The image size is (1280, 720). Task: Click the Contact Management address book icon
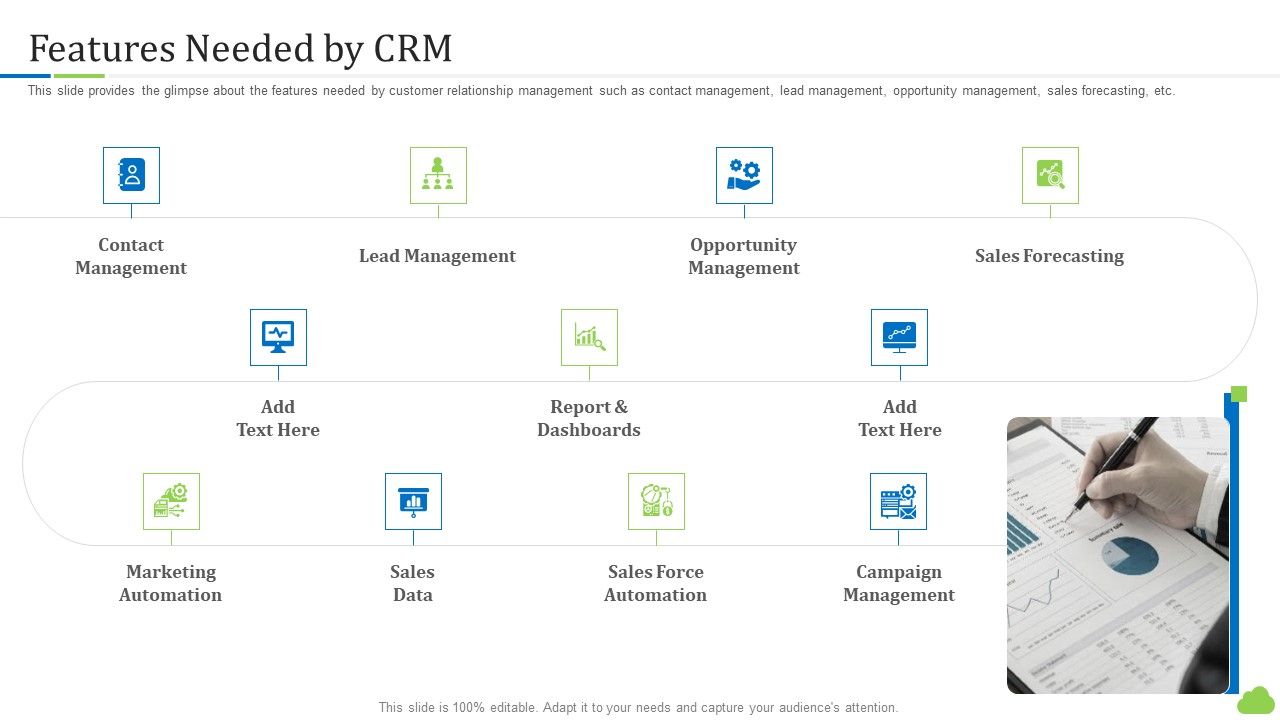(131, 175)
